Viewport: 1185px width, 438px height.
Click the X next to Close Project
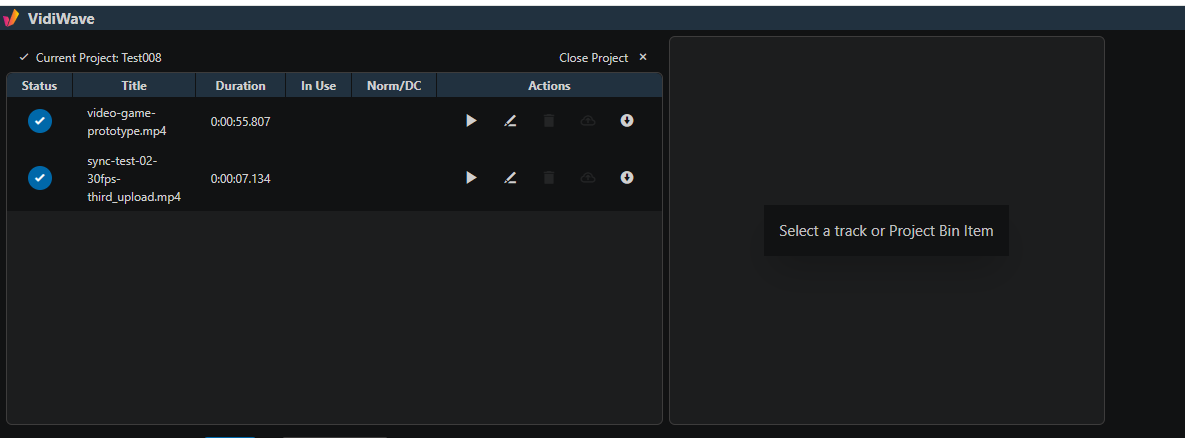click(x=643, y=57)
